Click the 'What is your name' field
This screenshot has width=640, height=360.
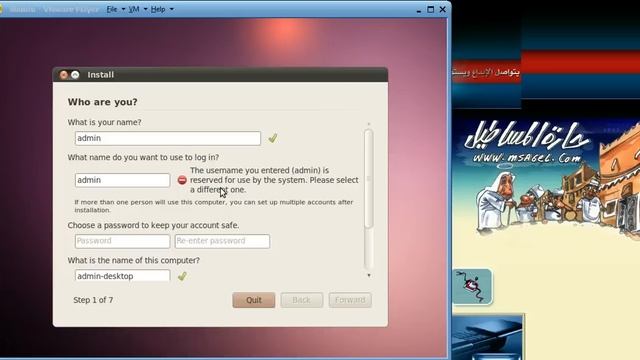point(168,138)
